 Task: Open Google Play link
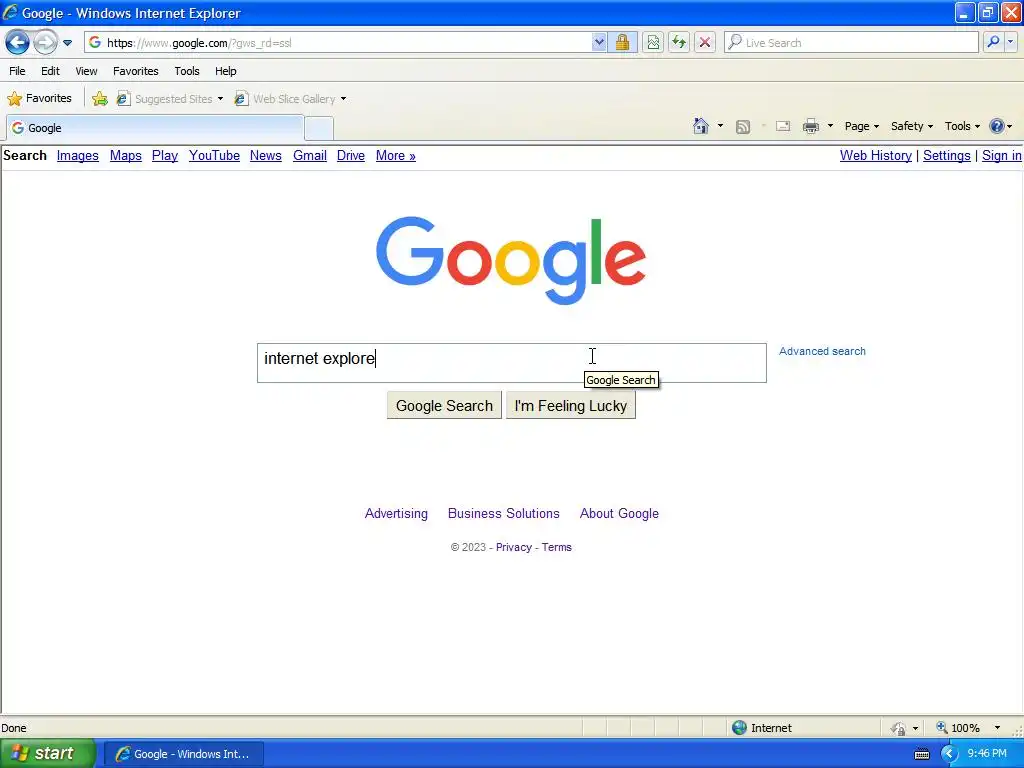[x=165, y=155]
